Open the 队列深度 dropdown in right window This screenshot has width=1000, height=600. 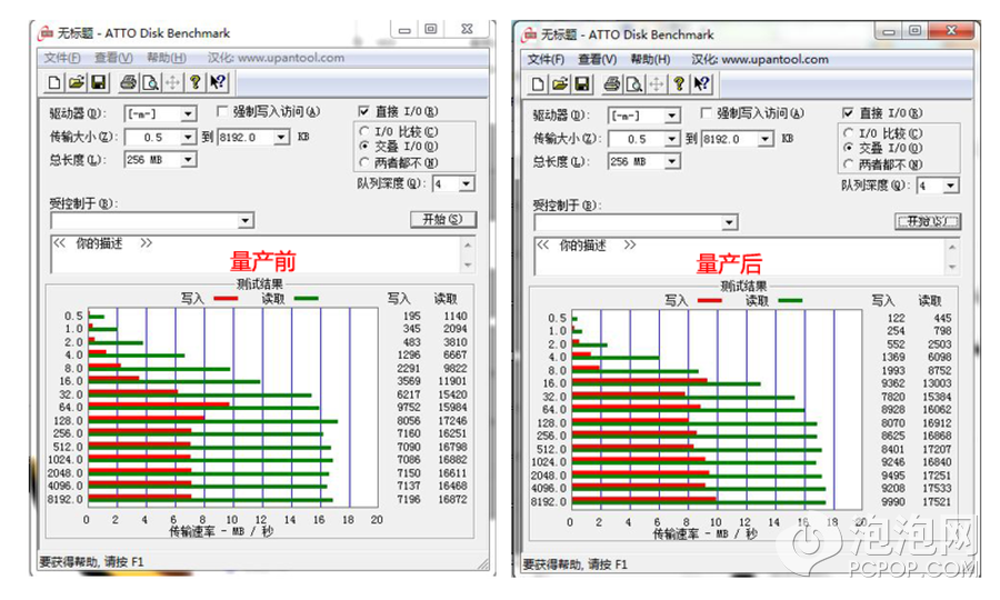coord(951,186)
